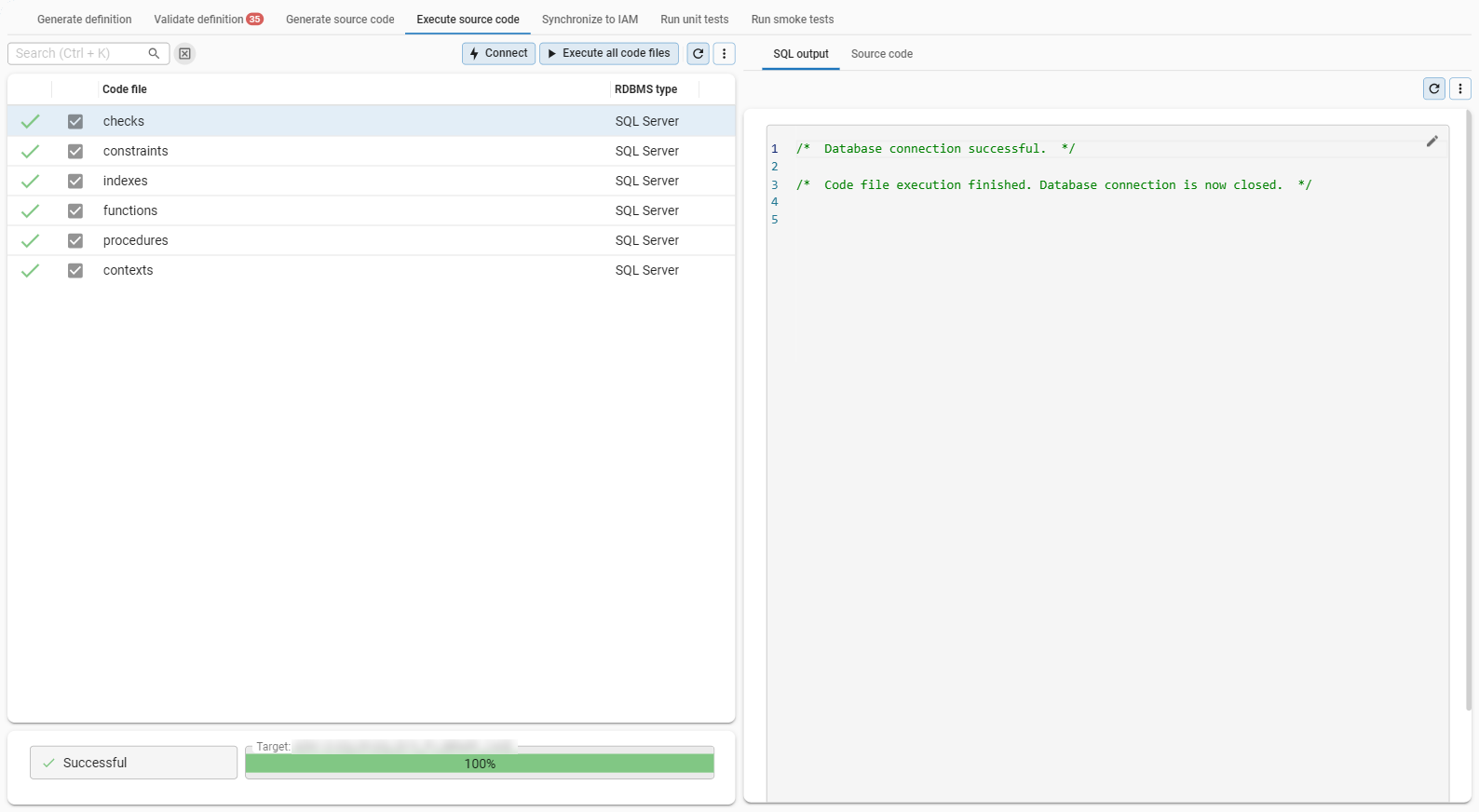Click Execute all code files button
The width and height of the screenshot is (1479, 812).
(609, 54)
